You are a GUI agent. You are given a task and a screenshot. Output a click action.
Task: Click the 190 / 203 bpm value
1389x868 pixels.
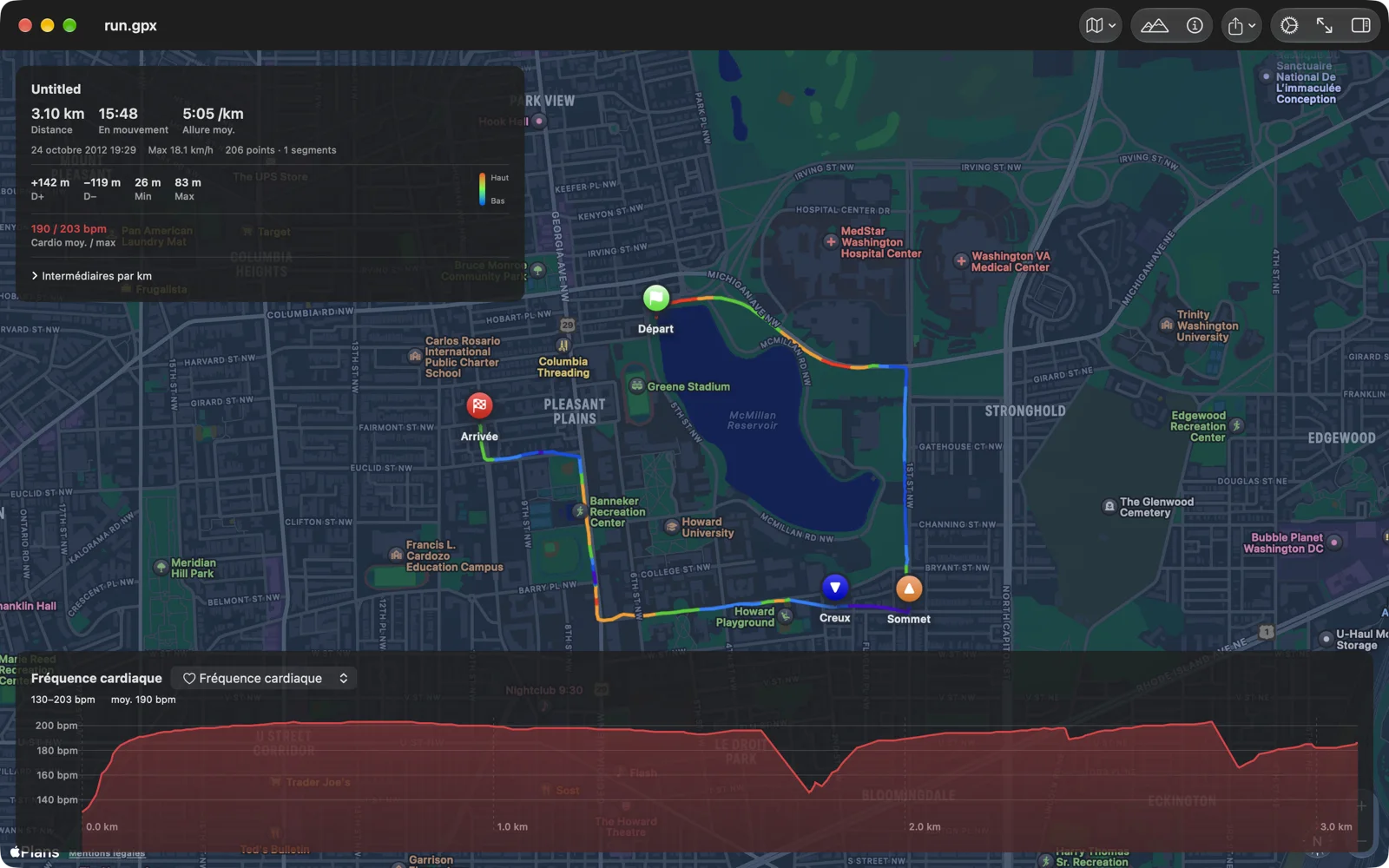pos(69,229)
